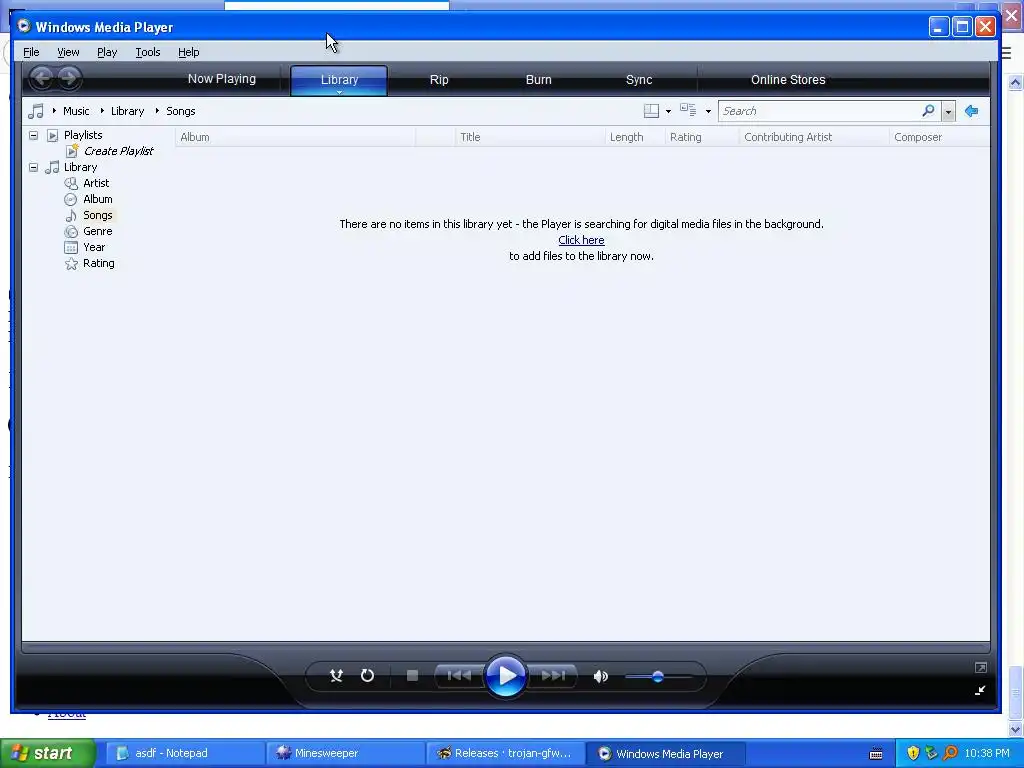The height and width of the screenshot is (768, 1024).
Task: Sort by Title column header
Action: pos(530,137)
